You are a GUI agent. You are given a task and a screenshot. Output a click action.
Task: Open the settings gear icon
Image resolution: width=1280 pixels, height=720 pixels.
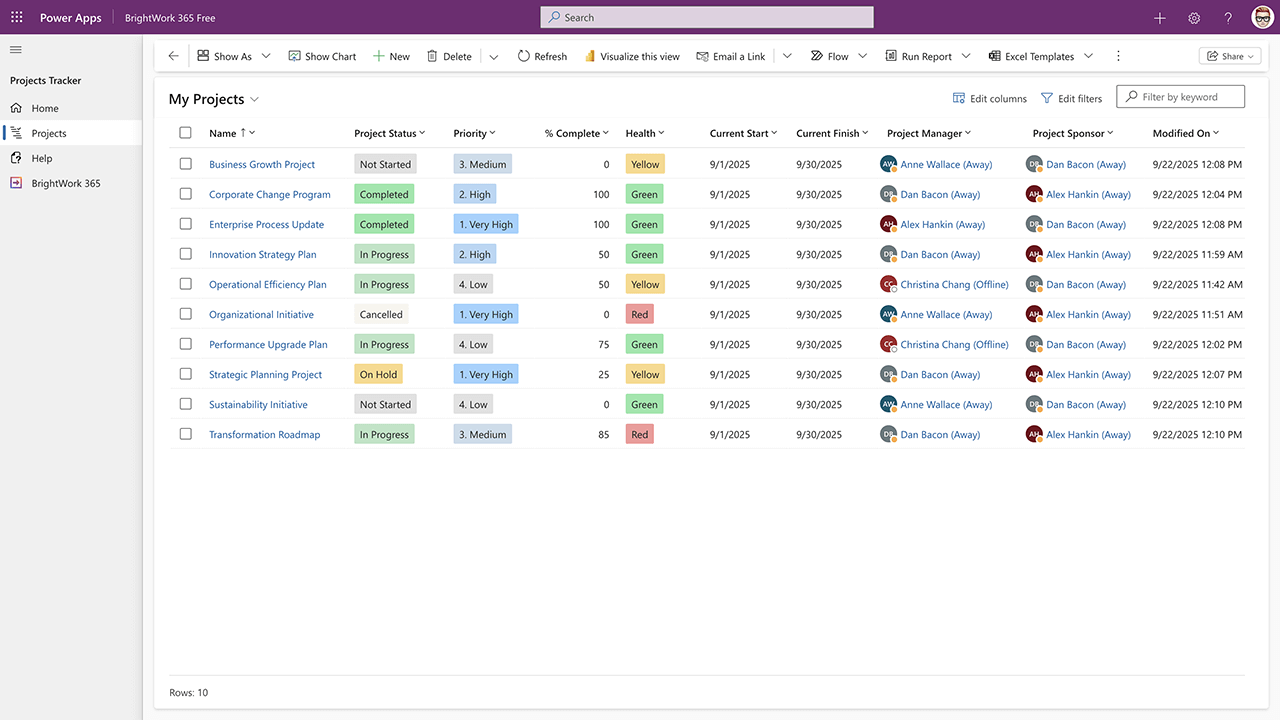point(1194,18)
